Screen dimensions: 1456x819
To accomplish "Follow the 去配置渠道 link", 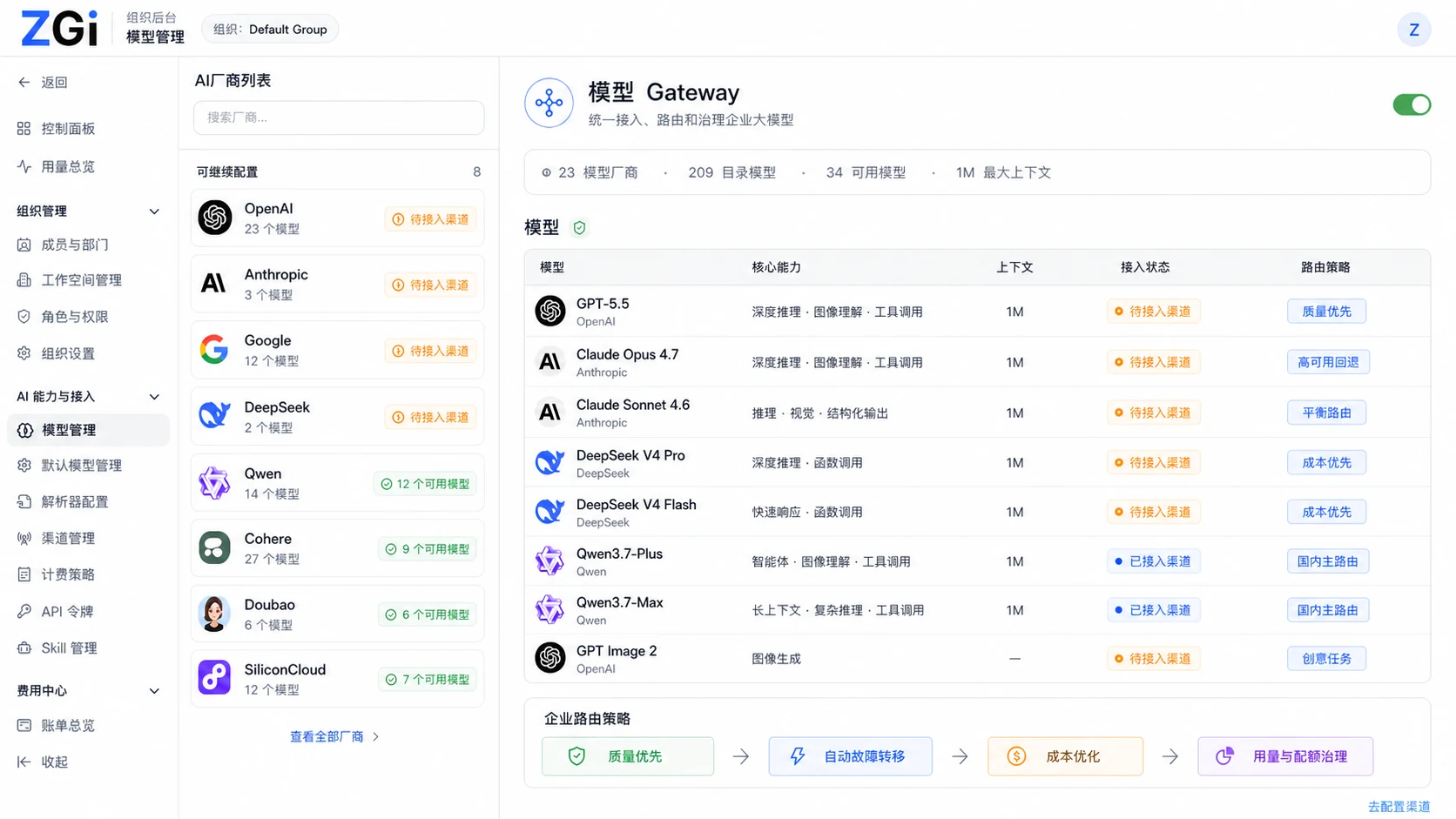I will [1399, 806].
